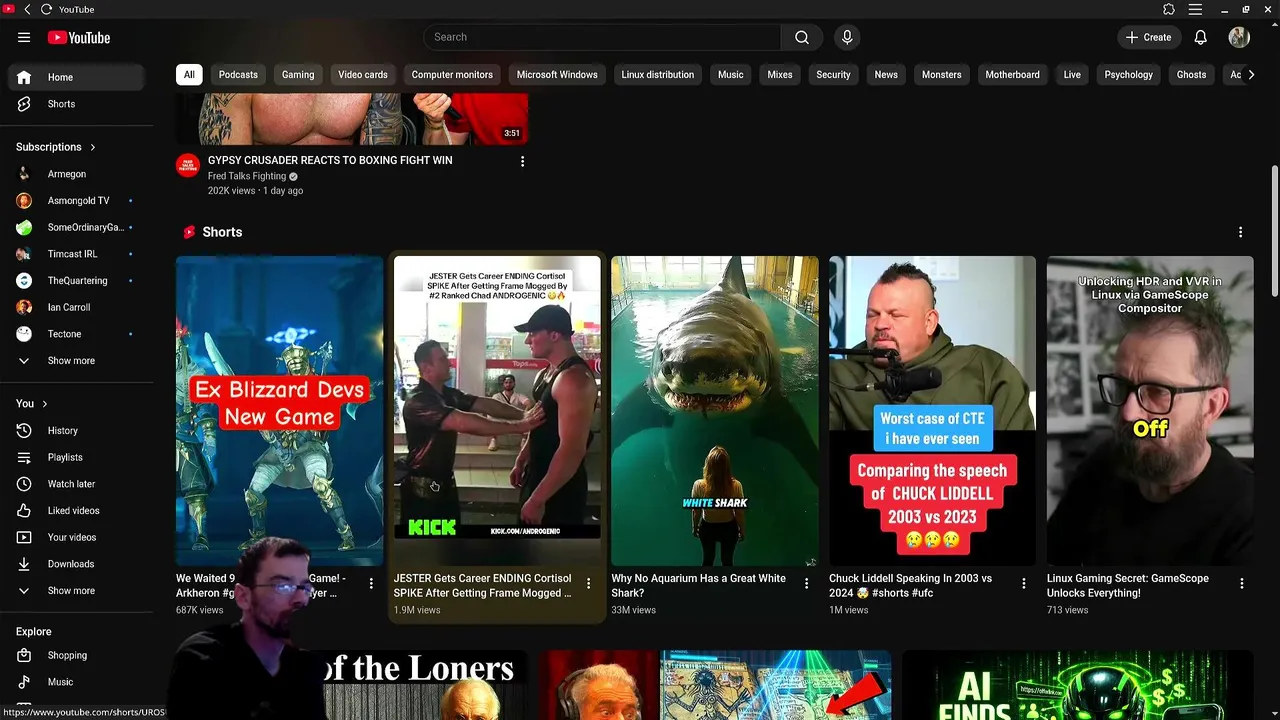
Task: Open the GYPSY CRUSADER REACTS video title
Action: [330, 160]
